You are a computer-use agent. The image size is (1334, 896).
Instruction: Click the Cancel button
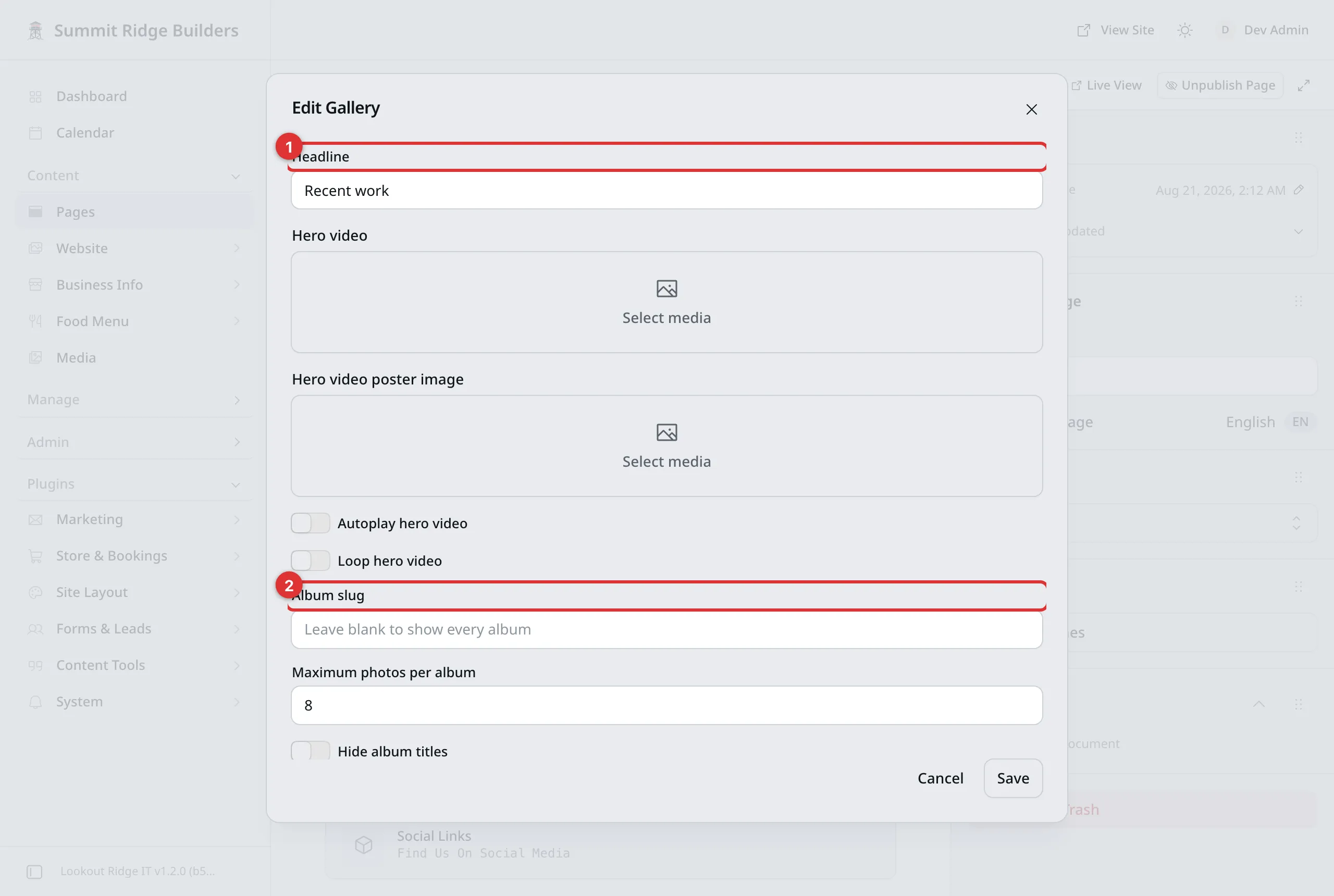click(940, 778)
